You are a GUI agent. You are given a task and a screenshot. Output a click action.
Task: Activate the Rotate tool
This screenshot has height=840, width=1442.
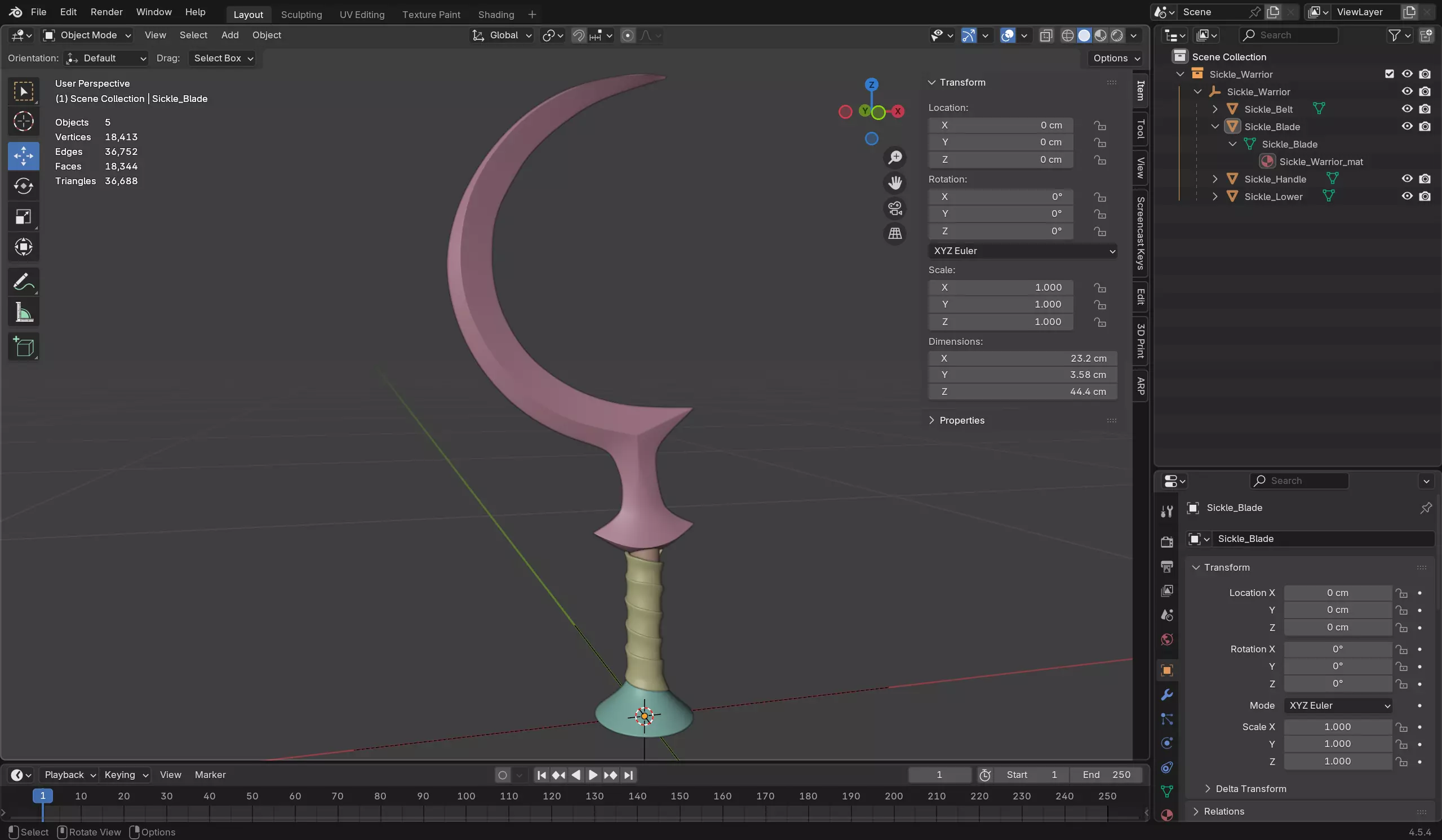(24, 186)
